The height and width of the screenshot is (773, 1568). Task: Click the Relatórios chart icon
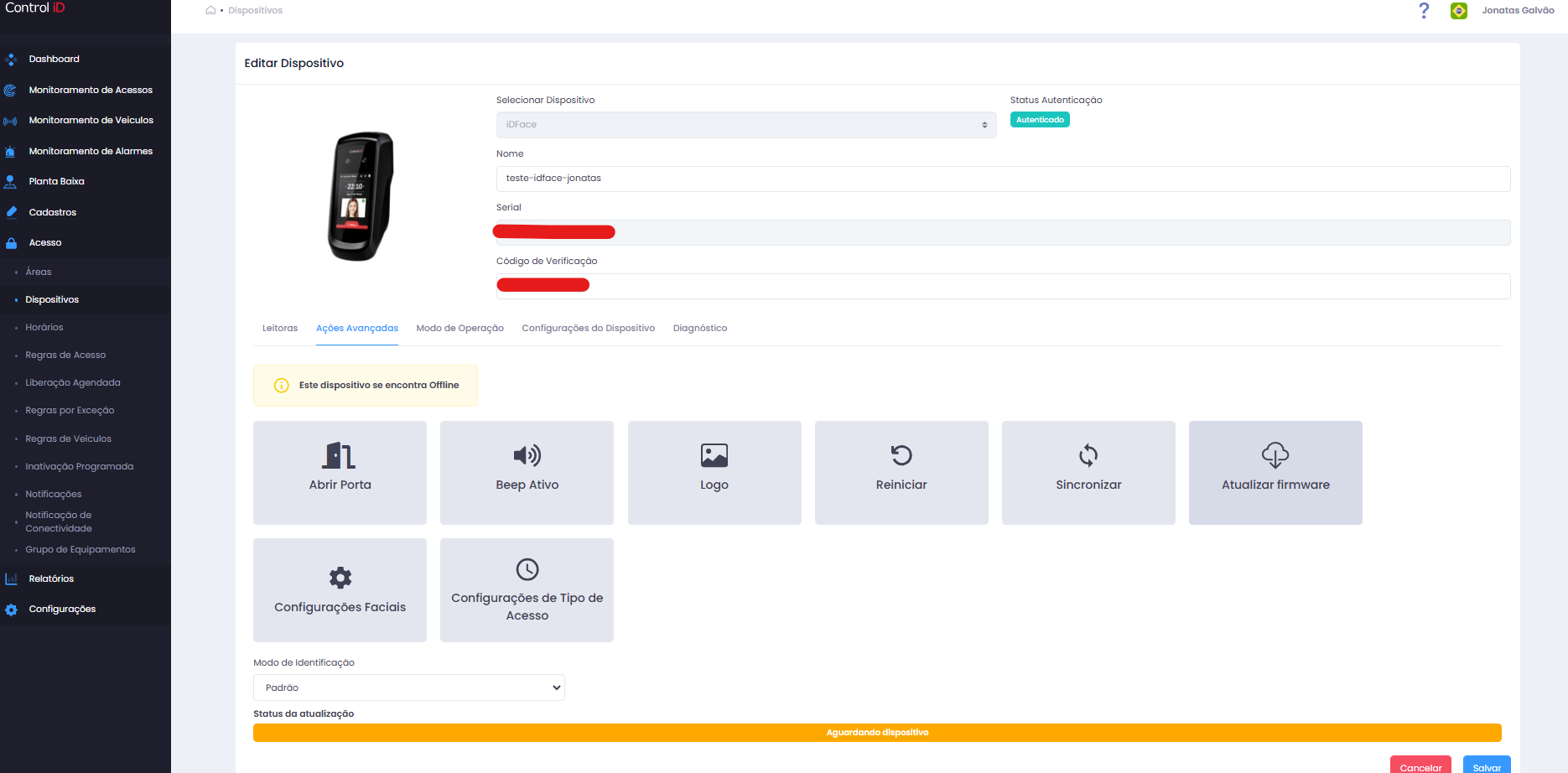(x=11, y=579)
